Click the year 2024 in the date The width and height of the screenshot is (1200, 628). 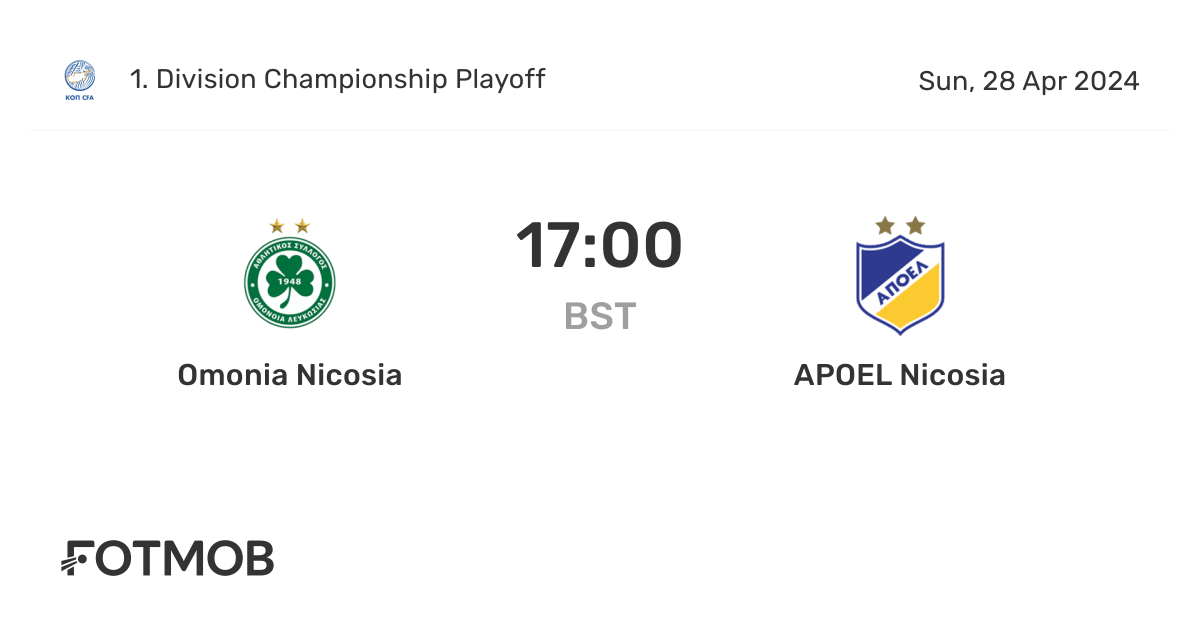pos(1107,81)
